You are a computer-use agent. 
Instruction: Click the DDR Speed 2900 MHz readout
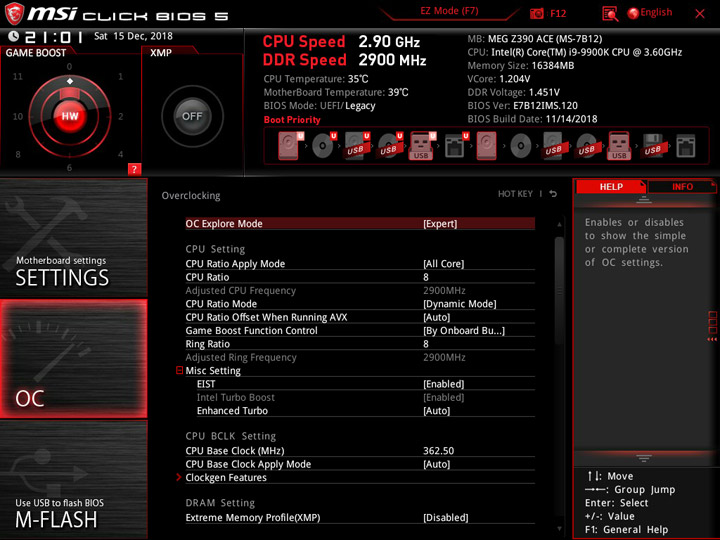[344, 60]
